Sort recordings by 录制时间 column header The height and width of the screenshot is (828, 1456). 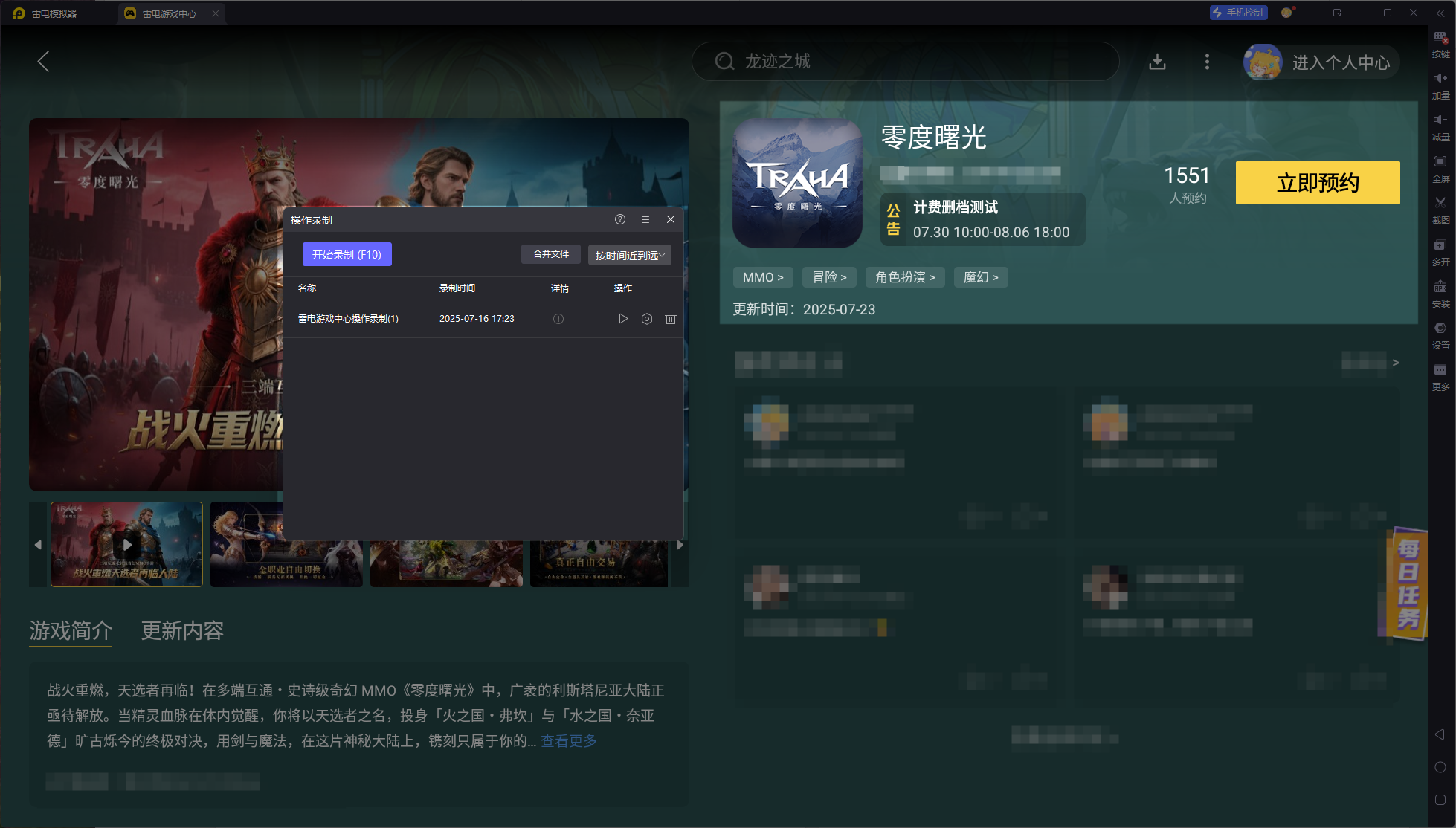point(457,288)
